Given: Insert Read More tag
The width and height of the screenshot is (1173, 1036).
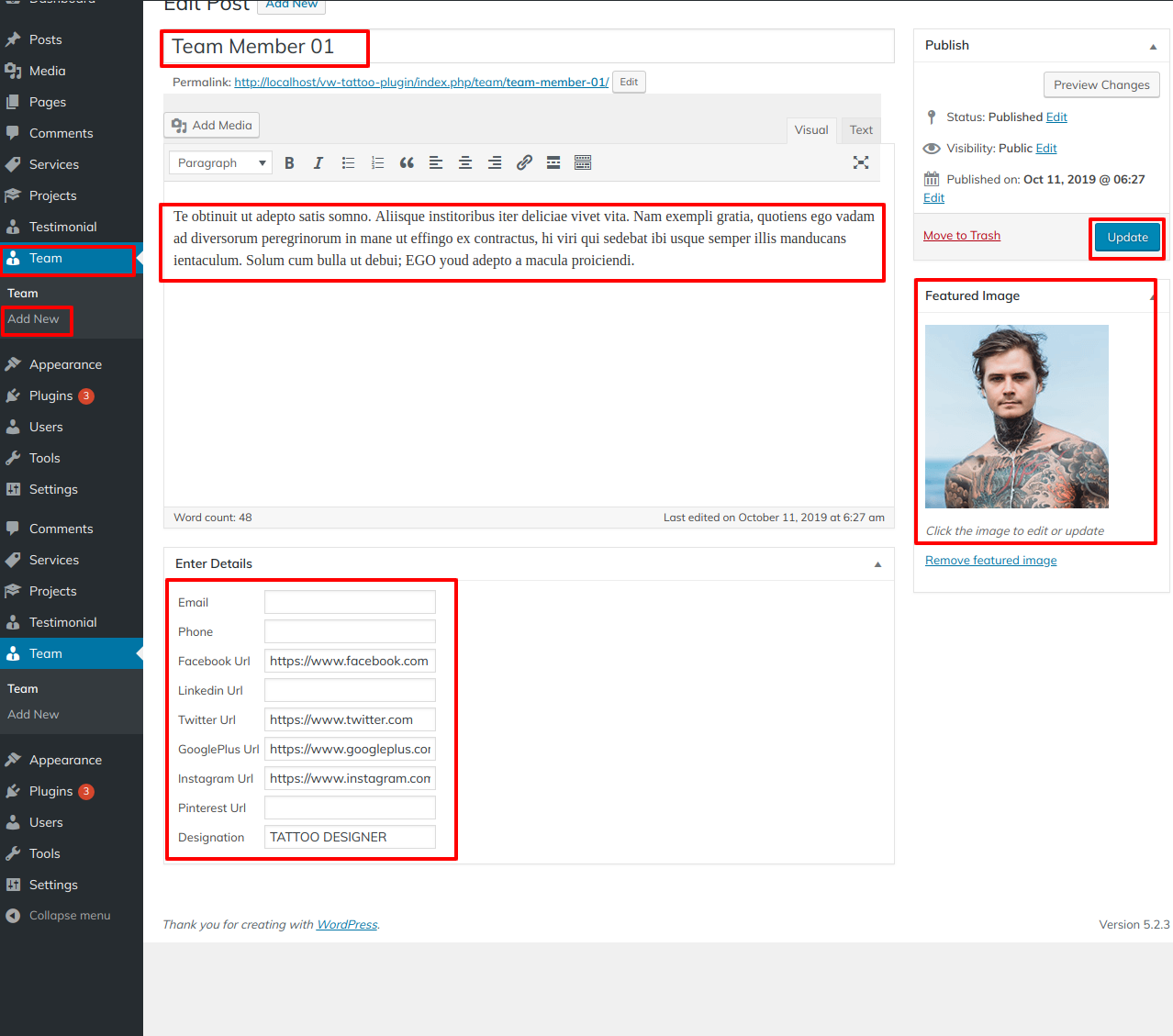Looking at the screenshot, I should [x=553, y=163].
